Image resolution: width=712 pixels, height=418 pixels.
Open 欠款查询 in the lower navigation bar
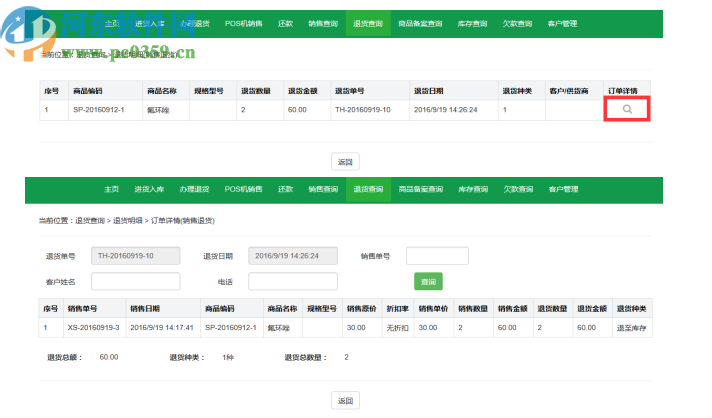tap(518, 189)
